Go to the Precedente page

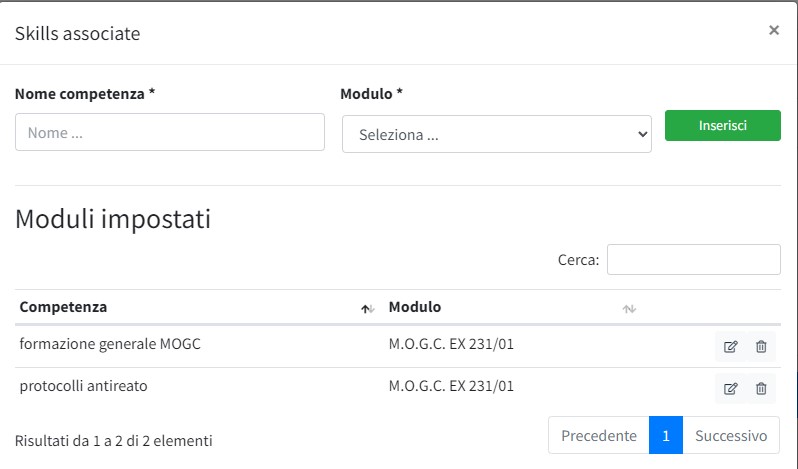pyautogui.click(x=598, y=436)
